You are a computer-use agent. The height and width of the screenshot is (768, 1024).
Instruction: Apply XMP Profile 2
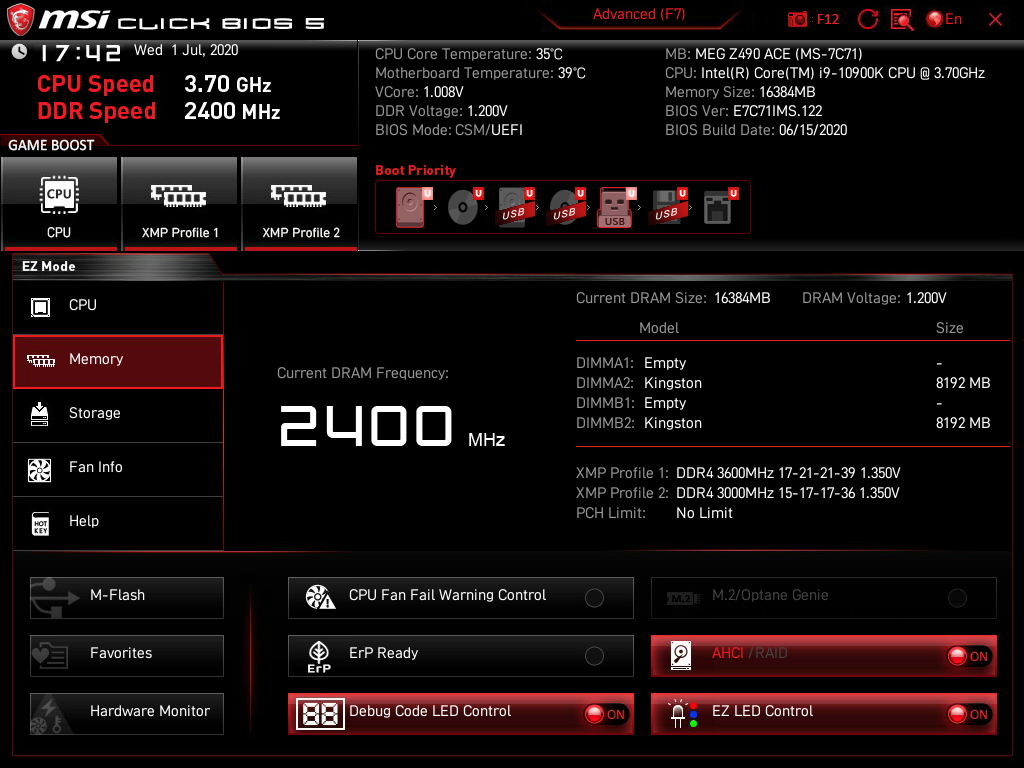[300, 203]
